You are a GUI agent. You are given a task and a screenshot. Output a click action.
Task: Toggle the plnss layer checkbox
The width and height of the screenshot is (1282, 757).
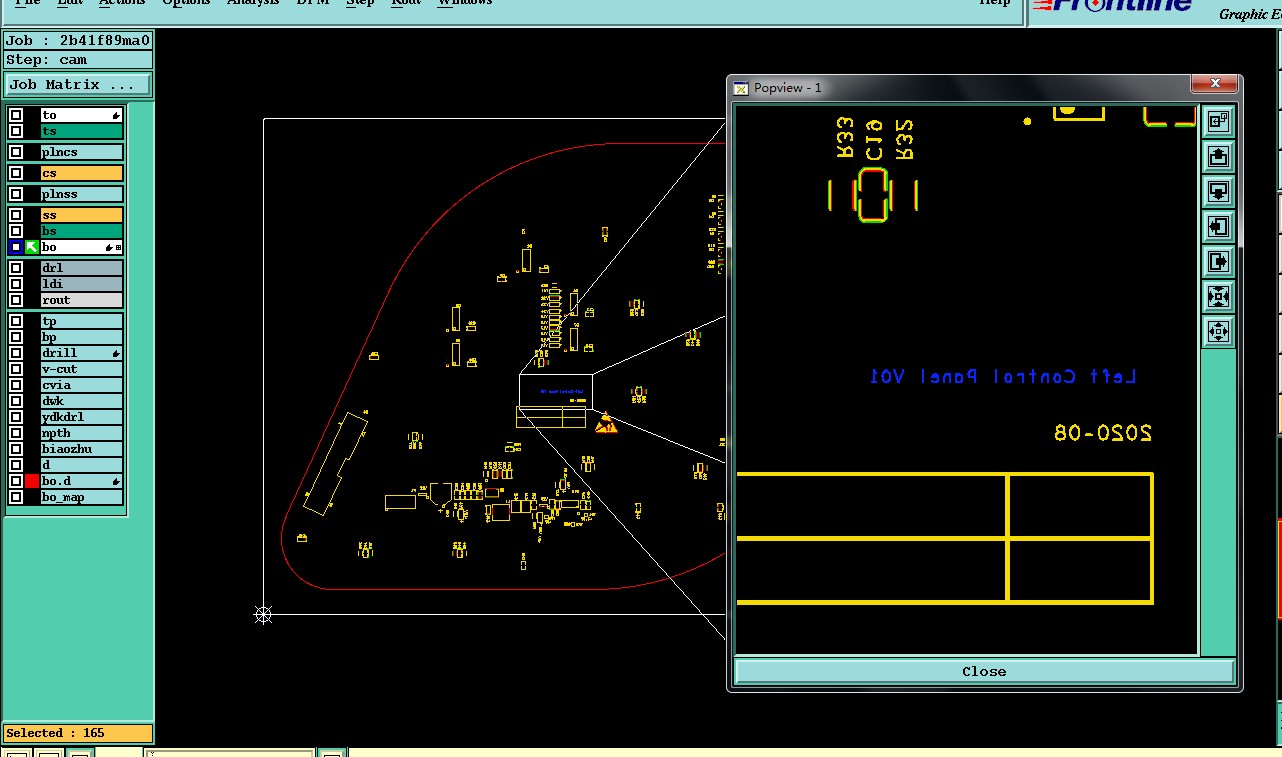click(x=16, y=194)
